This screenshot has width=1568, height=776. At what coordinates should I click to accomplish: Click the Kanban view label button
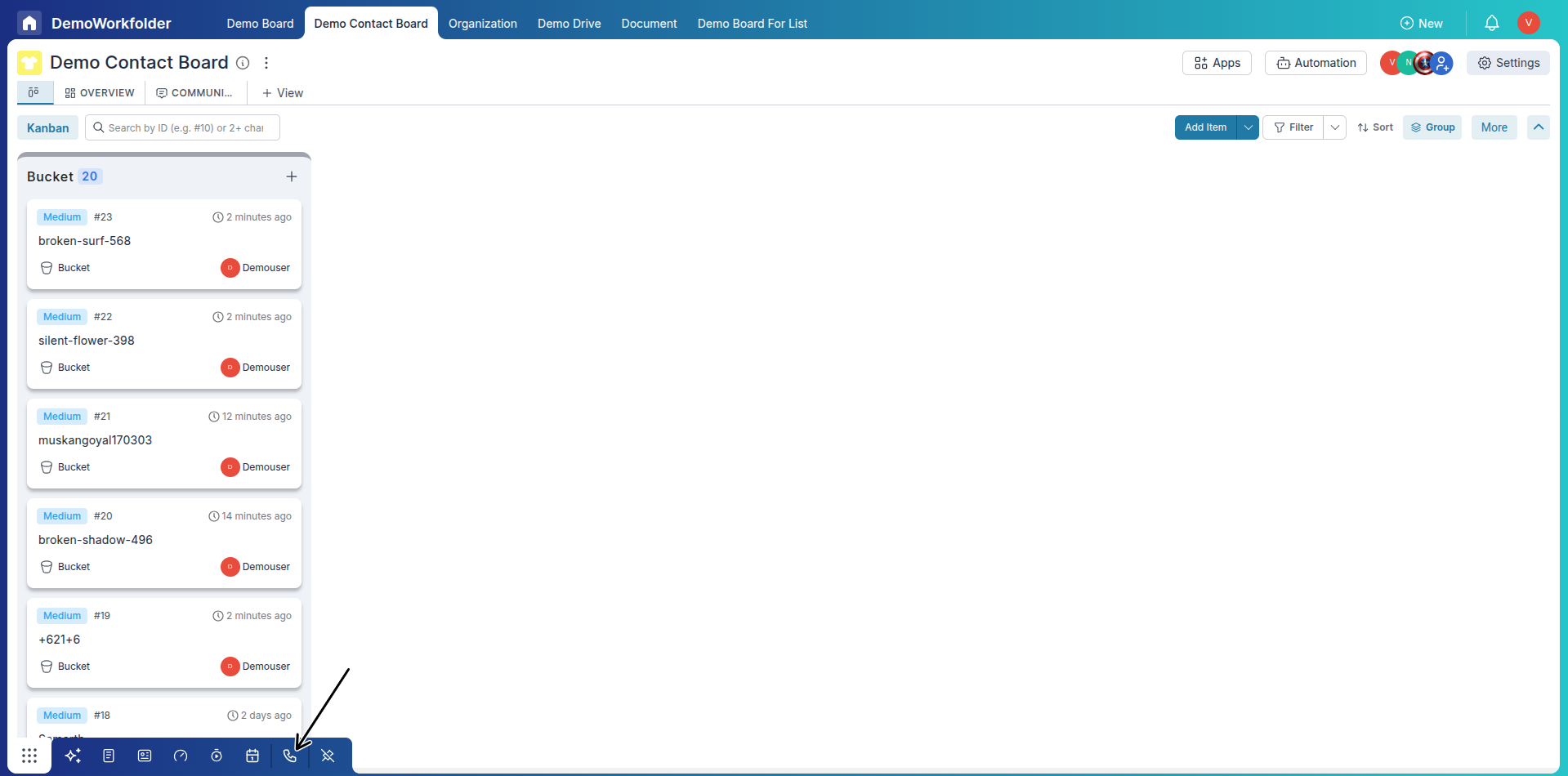pos(48,127)
